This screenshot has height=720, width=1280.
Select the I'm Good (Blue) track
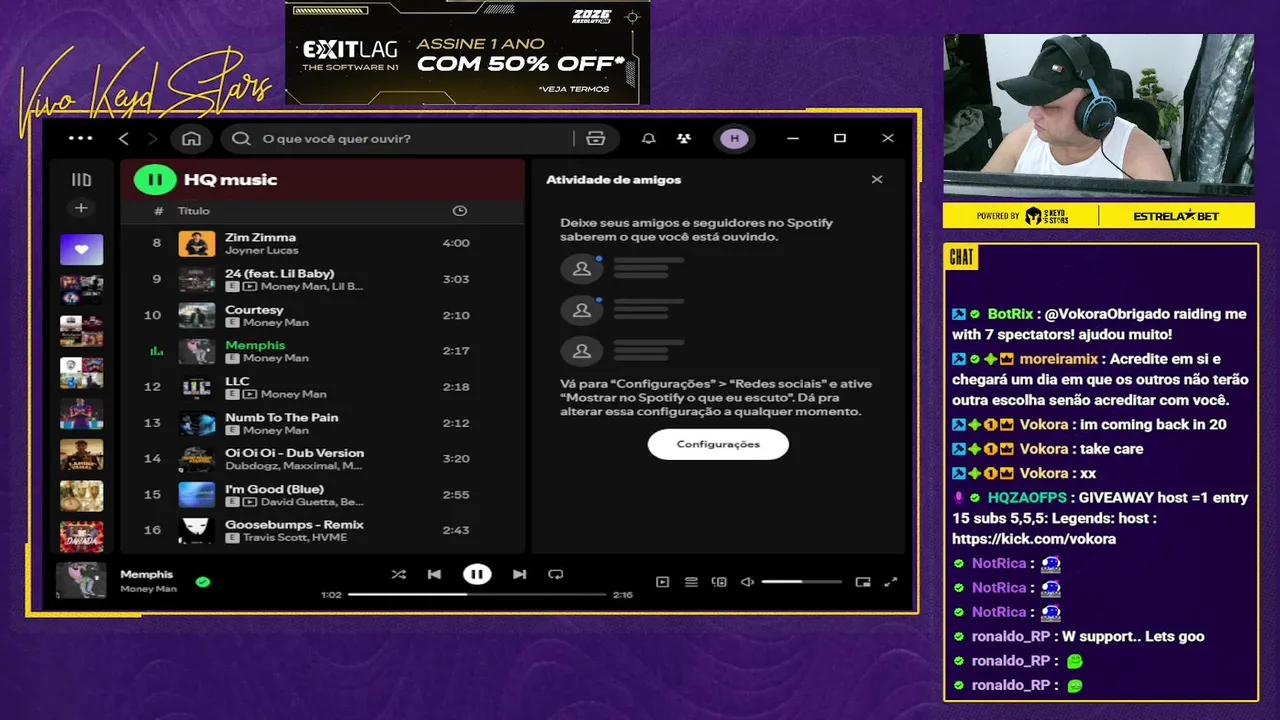322,495
